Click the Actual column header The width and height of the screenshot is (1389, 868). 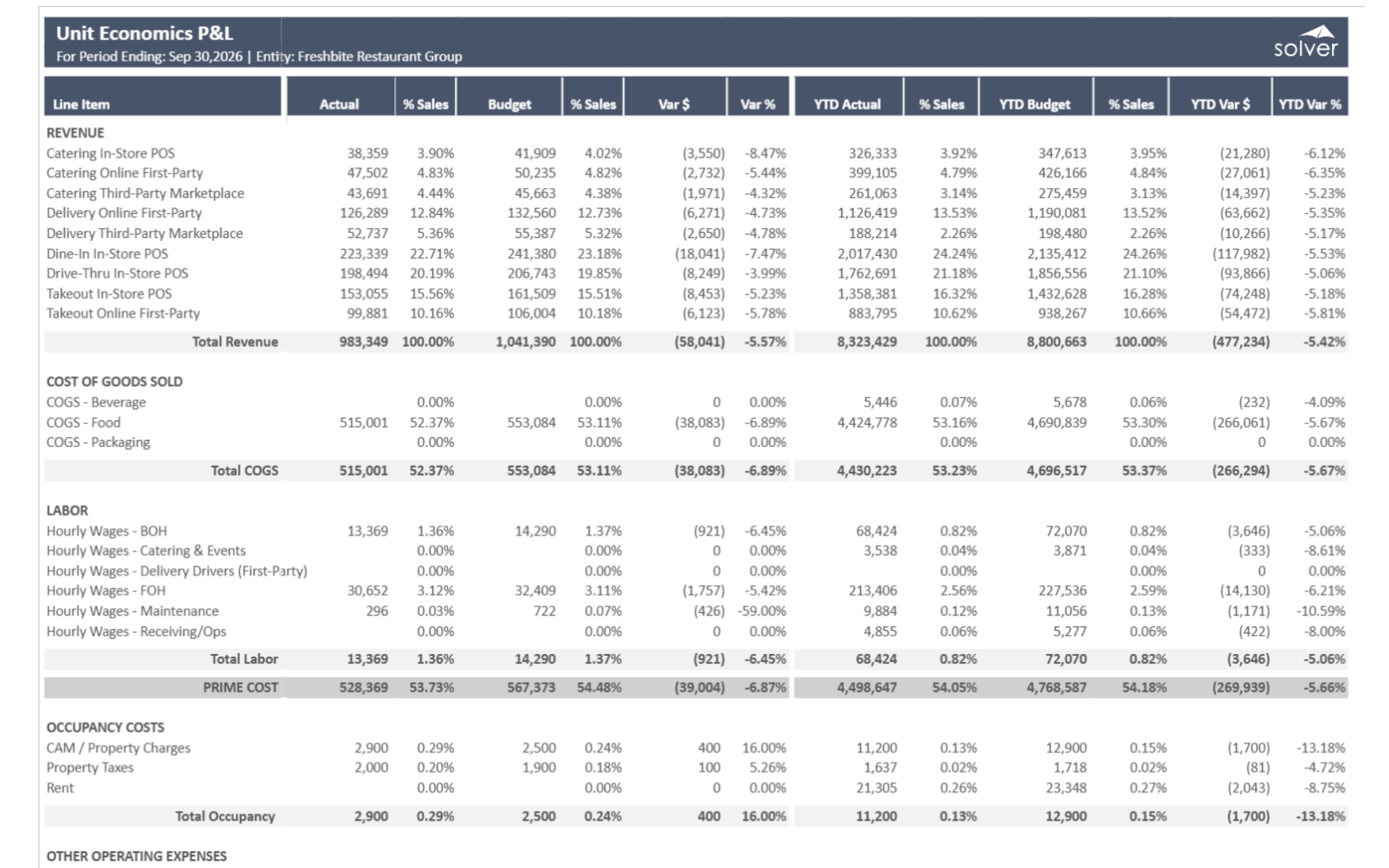[339, 104]
